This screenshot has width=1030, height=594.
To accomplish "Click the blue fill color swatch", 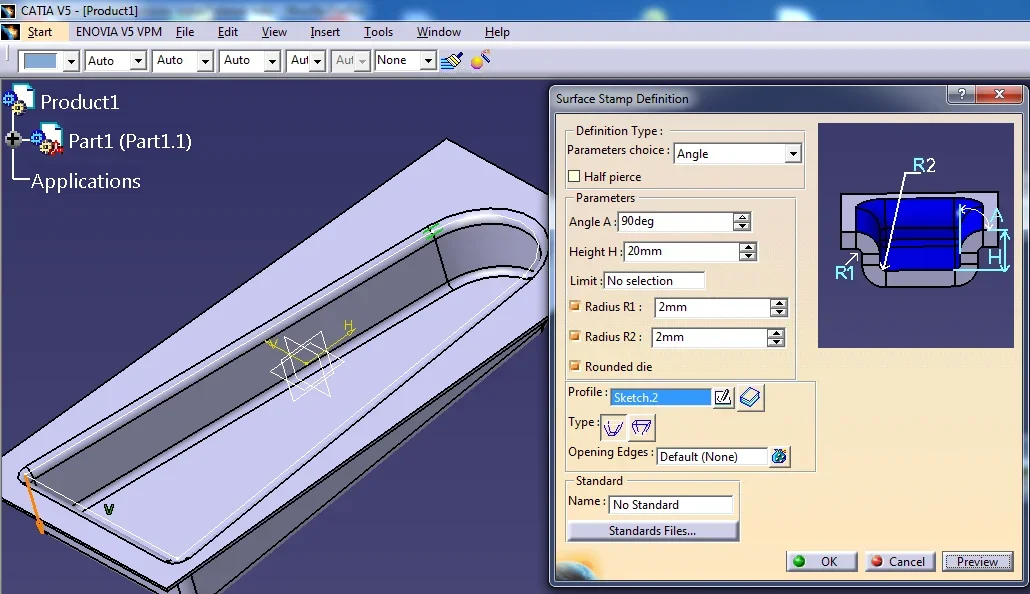I will point(41,61).
